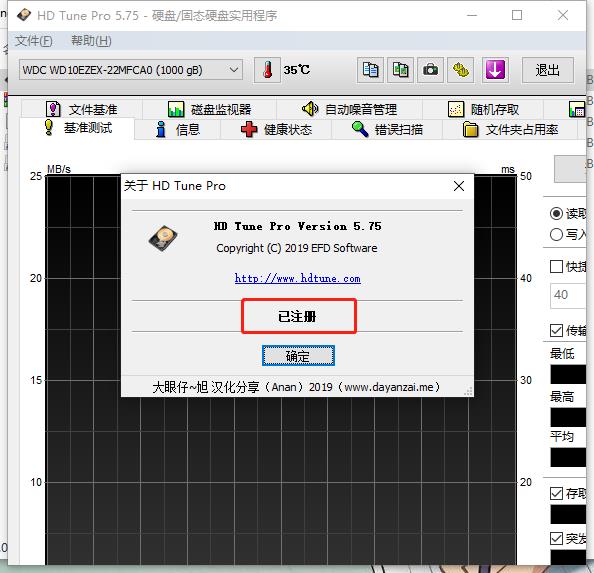
Task: Switch to the 错误扫描 tab
Action: tap(387, 130)
